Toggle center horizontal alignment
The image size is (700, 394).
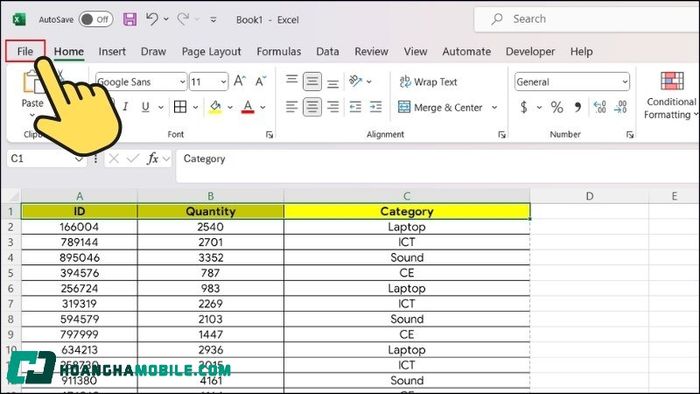point(312,107)
